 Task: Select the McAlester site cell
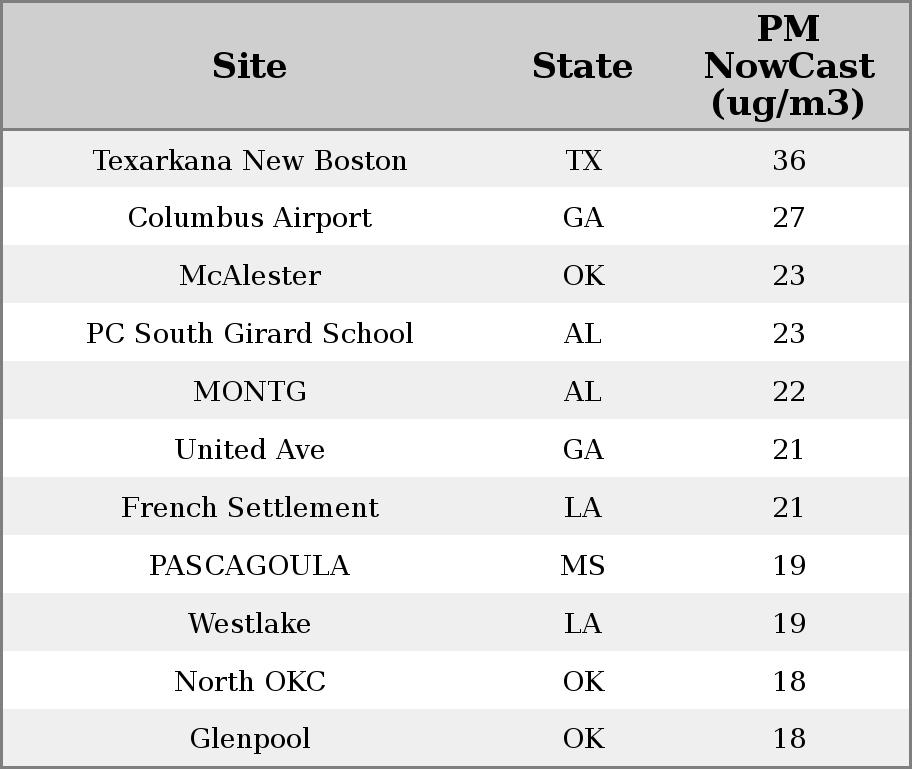pos(250,275)
